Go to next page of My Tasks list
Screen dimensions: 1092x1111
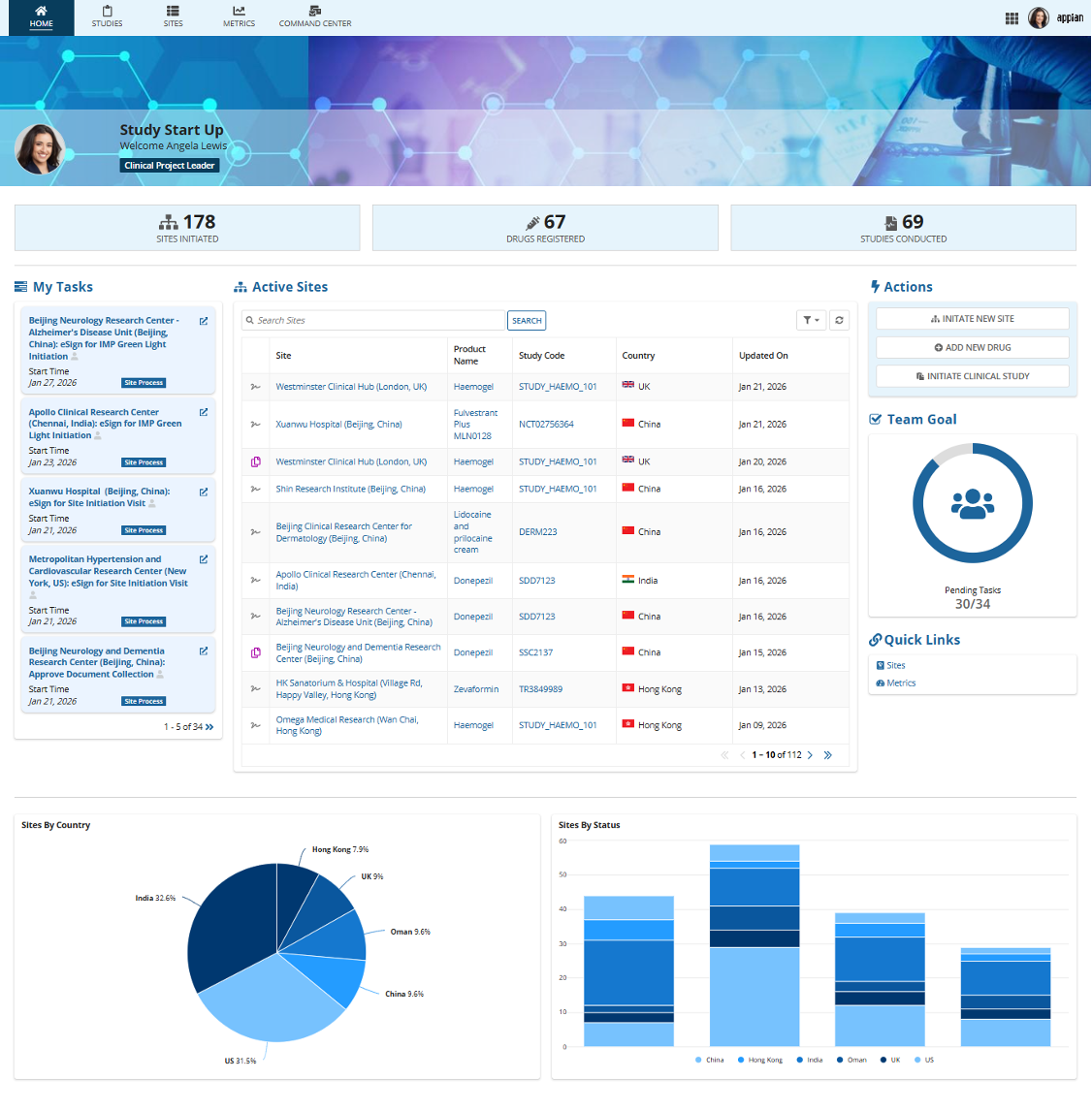point(209,726)
